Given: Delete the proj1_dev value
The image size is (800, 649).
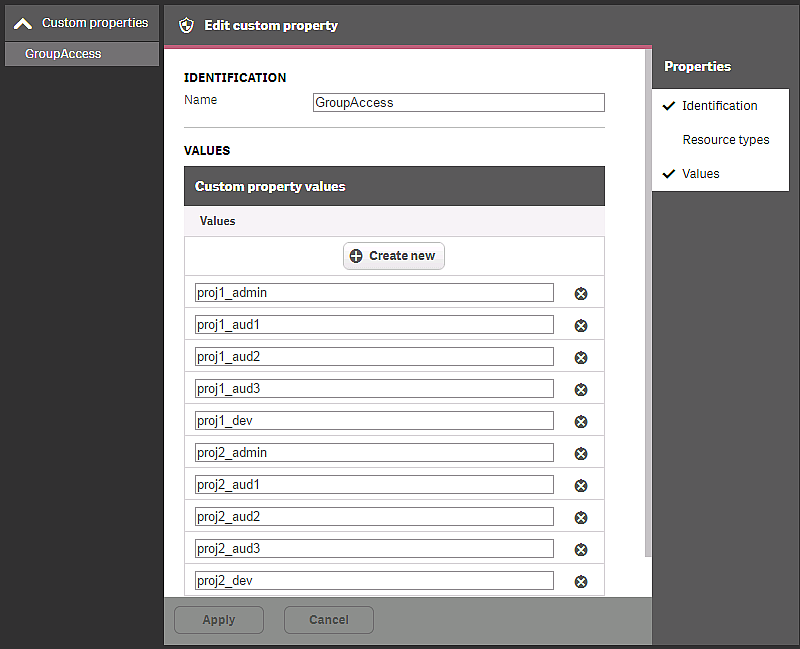Looking at the screenshot, I should (581, 420).
